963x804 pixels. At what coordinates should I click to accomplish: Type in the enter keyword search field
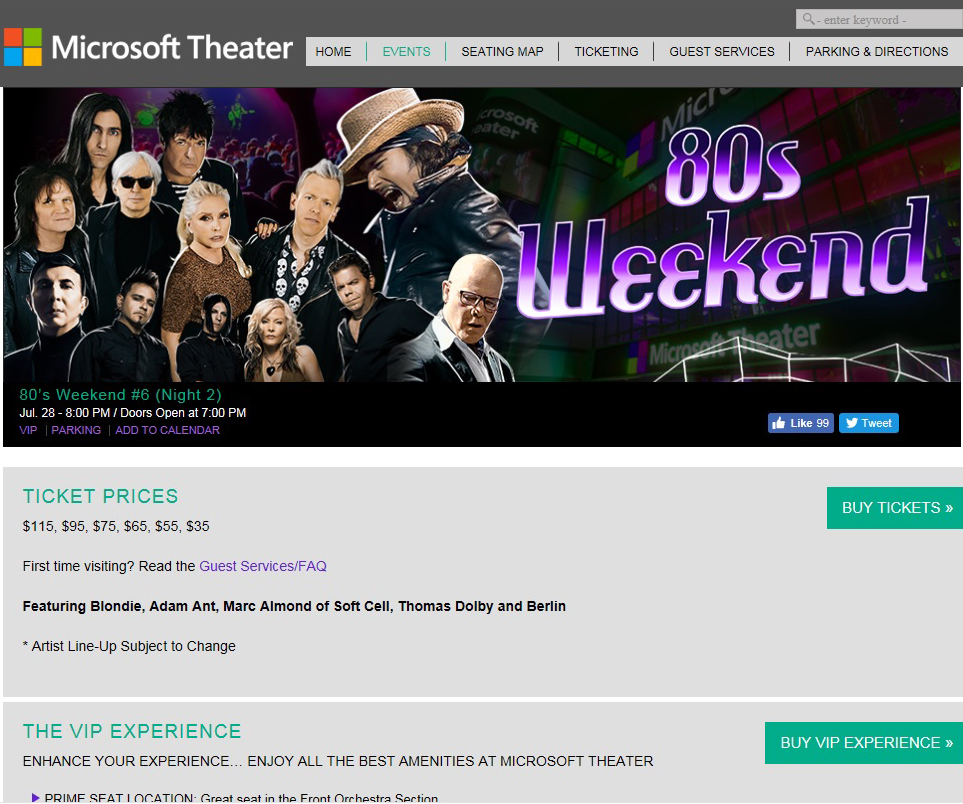point(886,20)
